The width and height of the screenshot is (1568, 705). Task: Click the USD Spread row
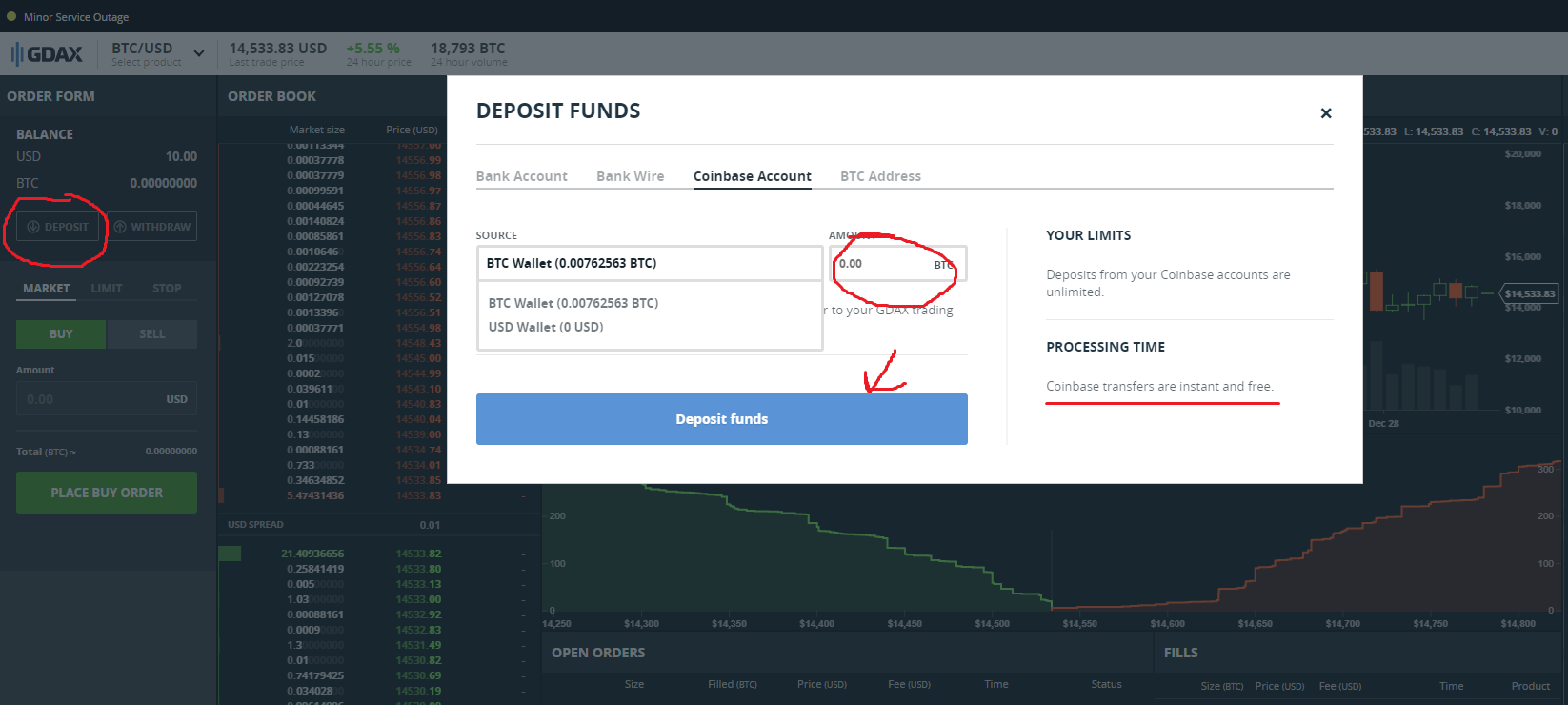(x=379, y=525)
